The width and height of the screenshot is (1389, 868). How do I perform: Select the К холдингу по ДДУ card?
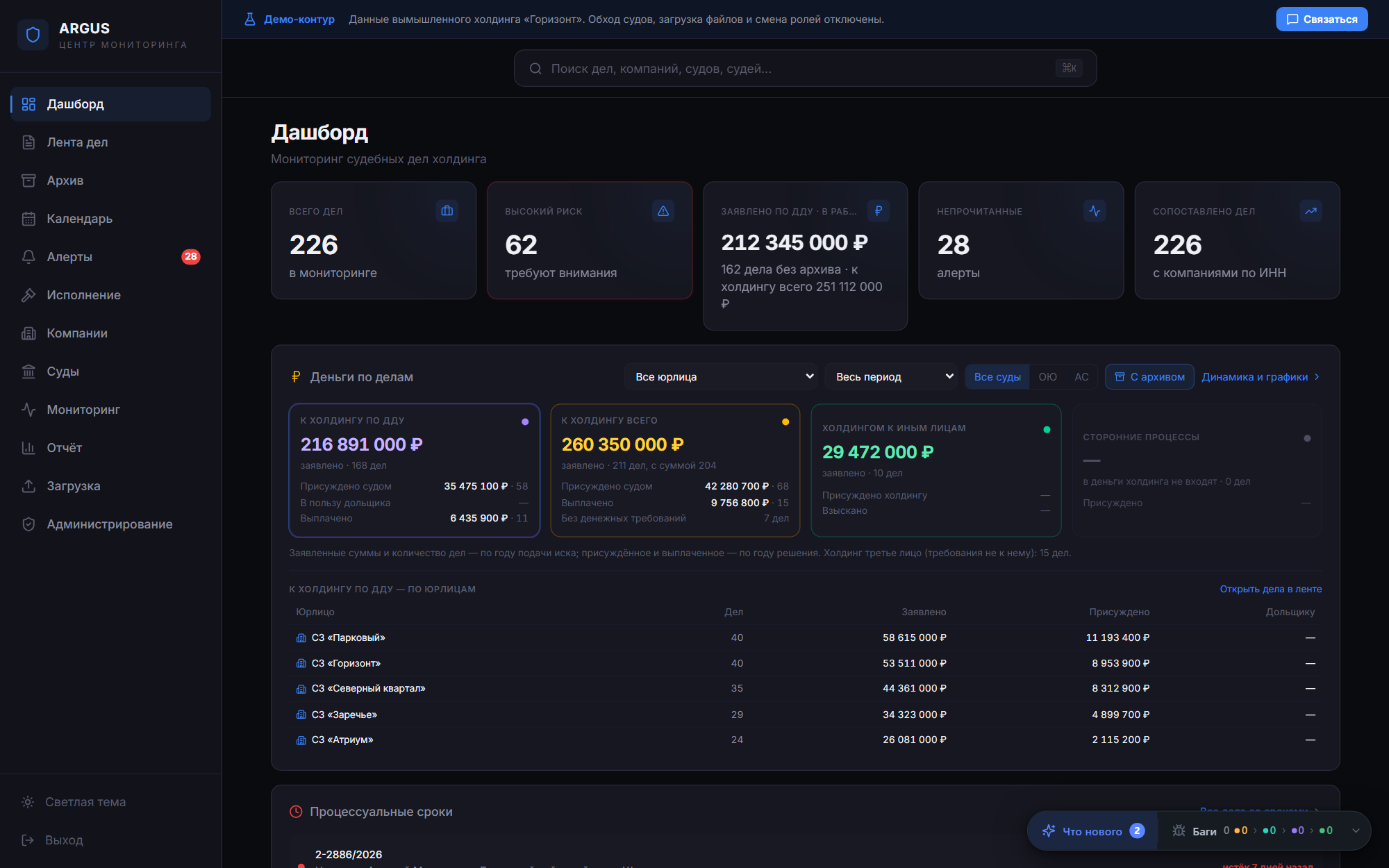[415, 470]
